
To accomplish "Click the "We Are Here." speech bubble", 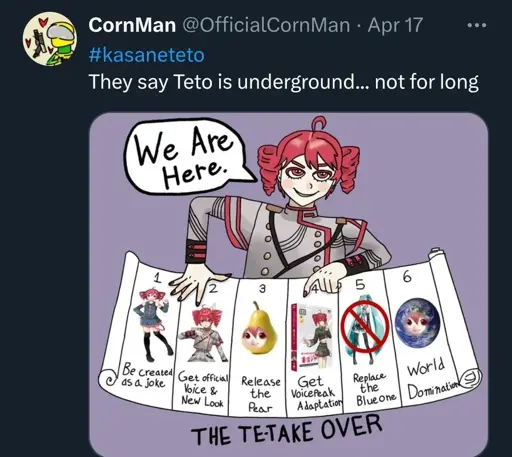I will click(187, 156).
